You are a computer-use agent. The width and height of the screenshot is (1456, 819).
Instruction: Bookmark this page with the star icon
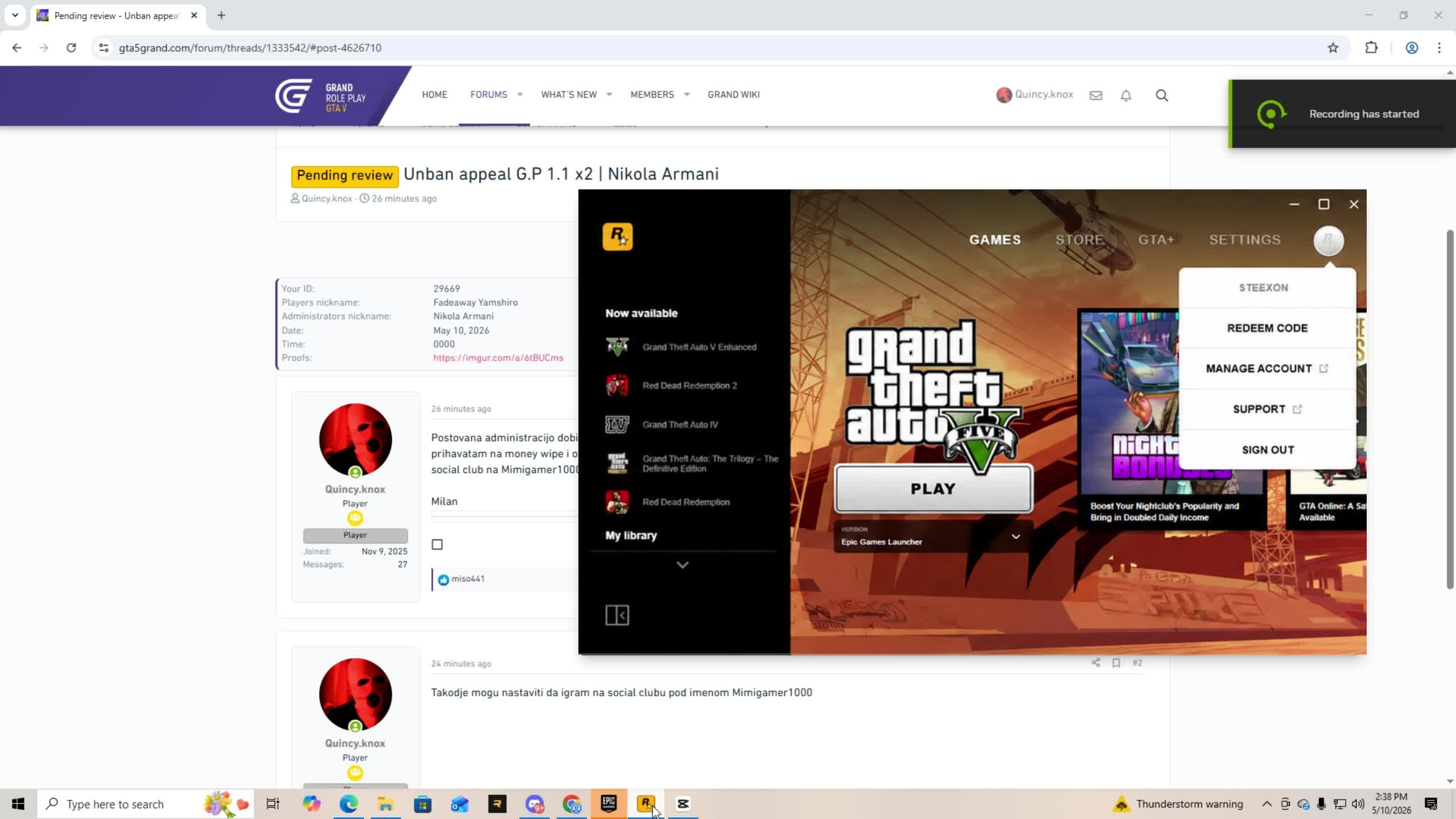pyautogui.click(x=1333, y=48)
